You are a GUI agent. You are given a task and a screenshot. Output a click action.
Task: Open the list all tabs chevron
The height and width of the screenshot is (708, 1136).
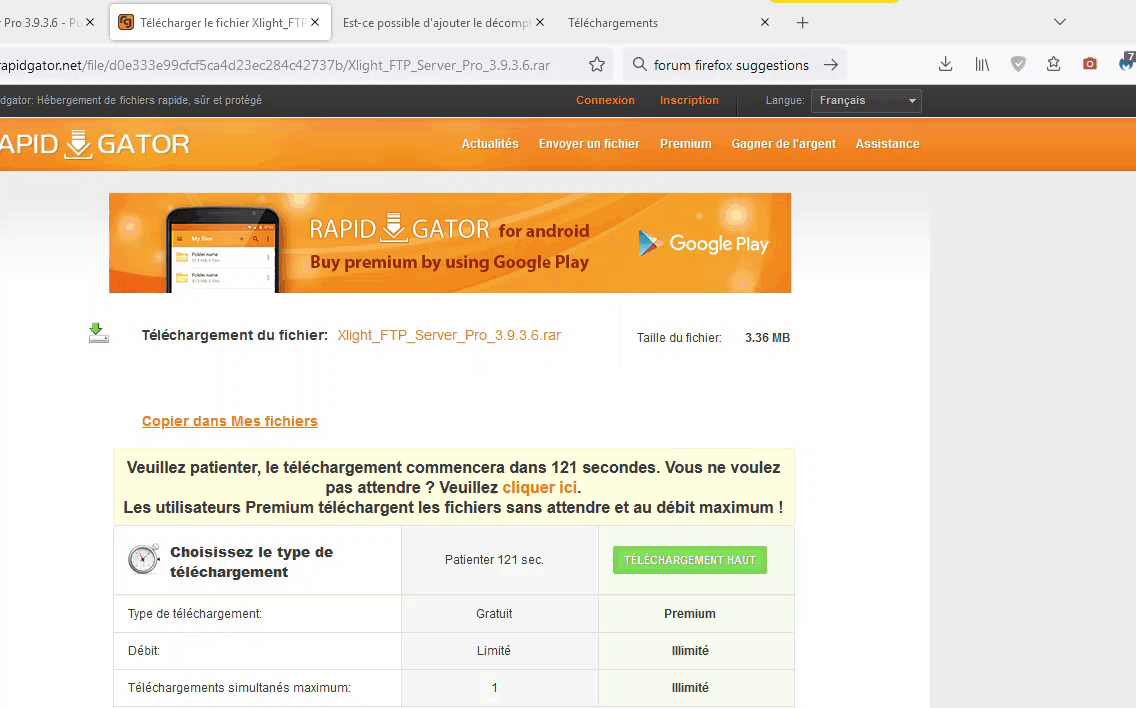point(1060,22)
